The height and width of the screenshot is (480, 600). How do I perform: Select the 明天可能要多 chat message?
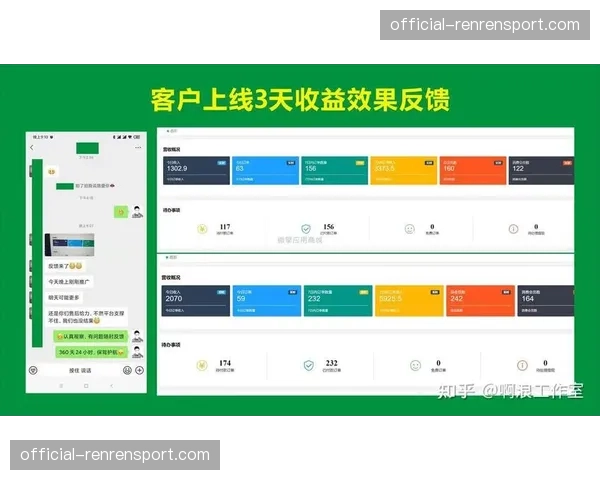(x=64, y=297)
